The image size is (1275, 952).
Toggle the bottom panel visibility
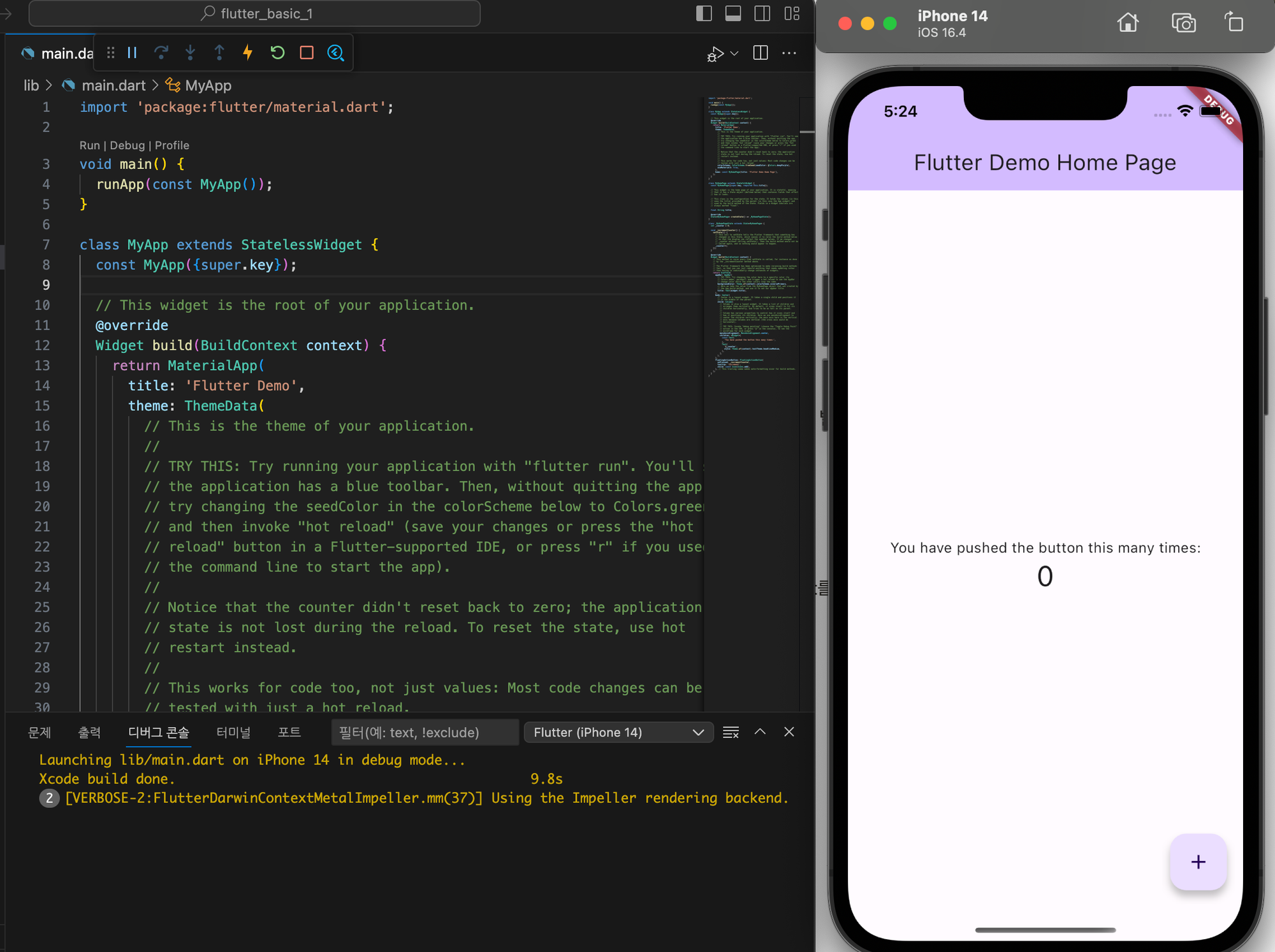click(x=733, y=13)
